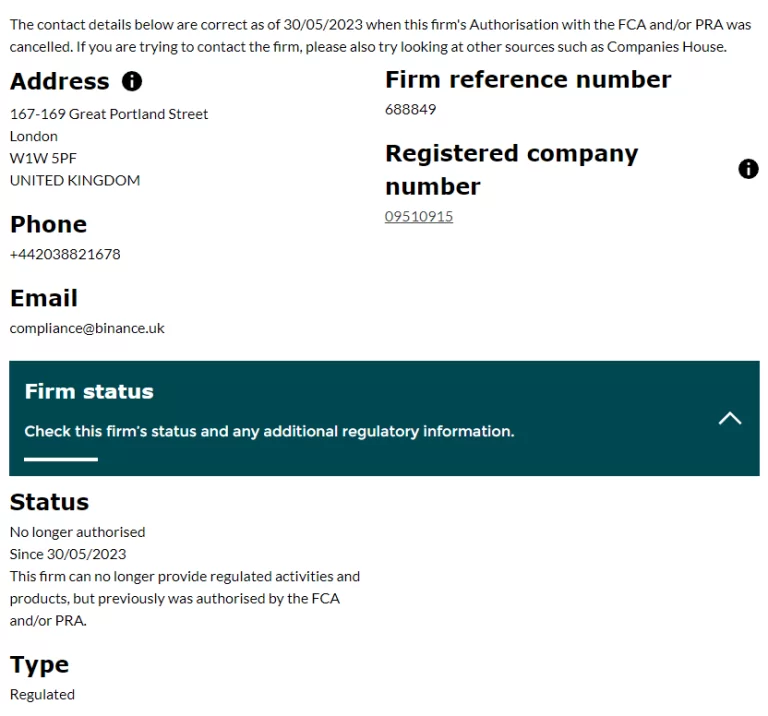Click the 'Regulated' type value
Viewport: 768px width, 716px height.
click(x=42, y=694)
